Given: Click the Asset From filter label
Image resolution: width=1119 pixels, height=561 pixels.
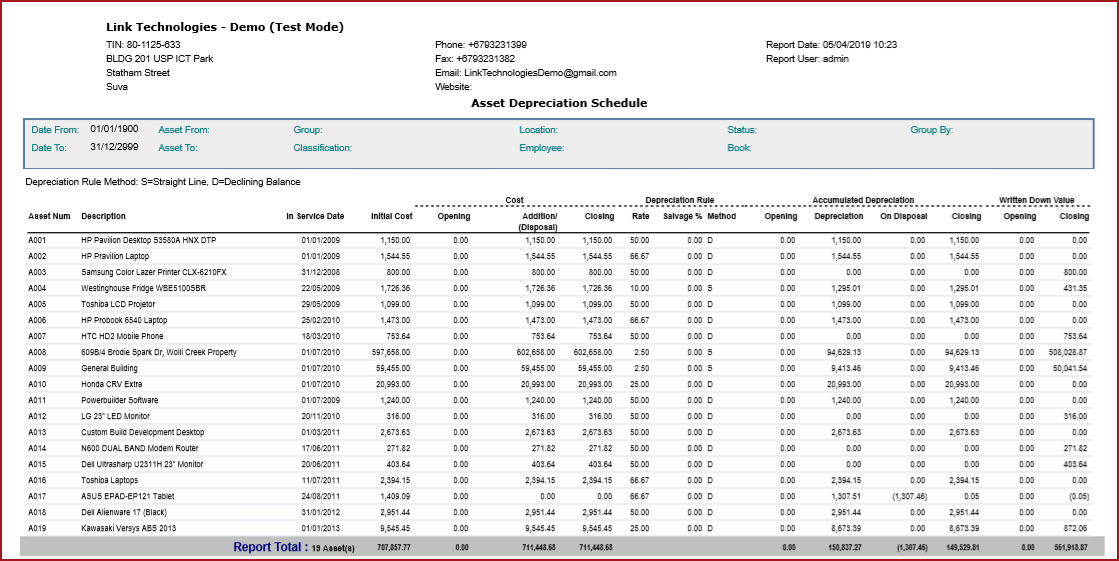Looking at the screenshot, I should point(183,130).
